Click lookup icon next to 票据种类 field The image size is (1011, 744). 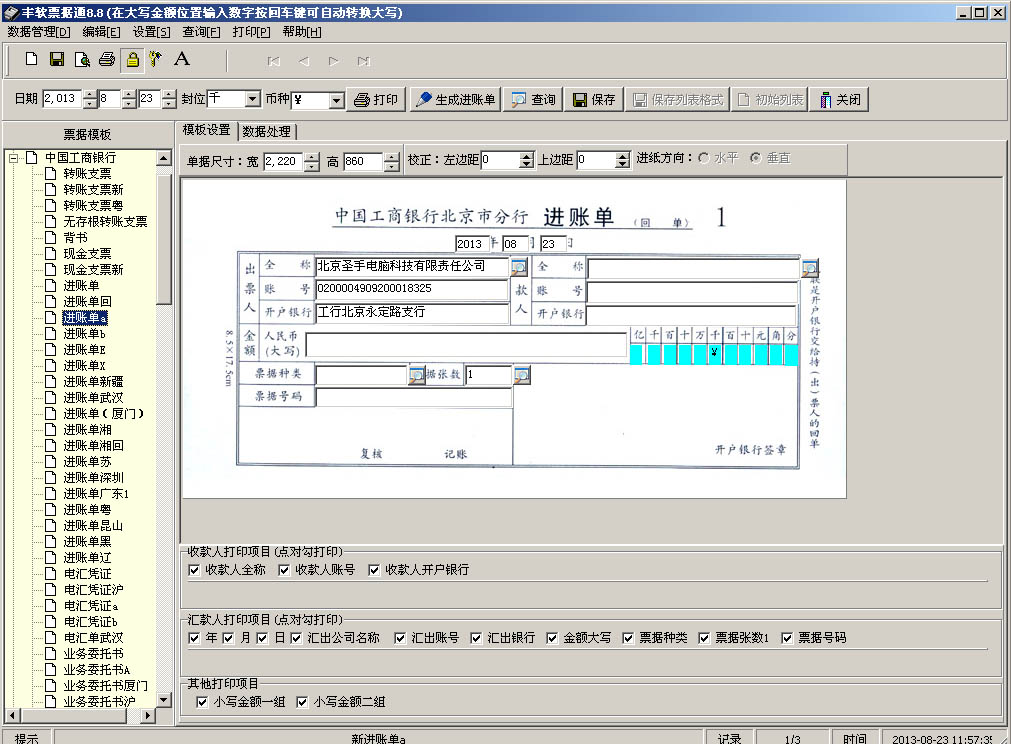tap(417, 375)
